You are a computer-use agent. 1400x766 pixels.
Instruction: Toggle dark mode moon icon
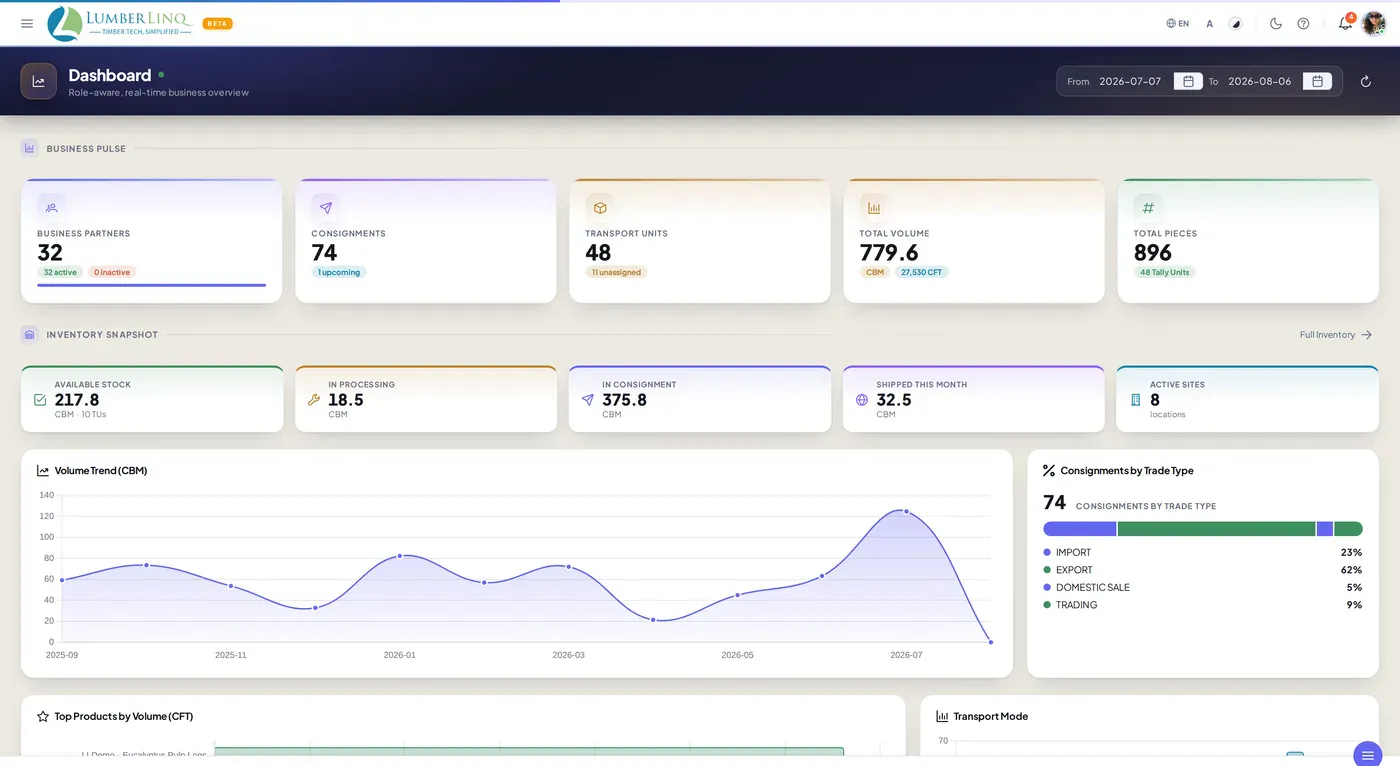[1276, 23]
